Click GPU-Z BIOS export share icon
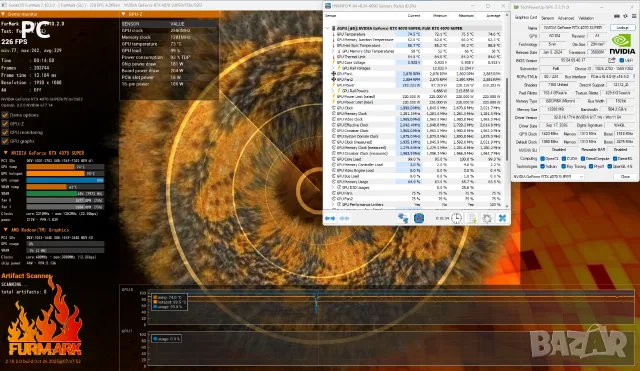Screen dimensions: 640x371 coord(611,60)
